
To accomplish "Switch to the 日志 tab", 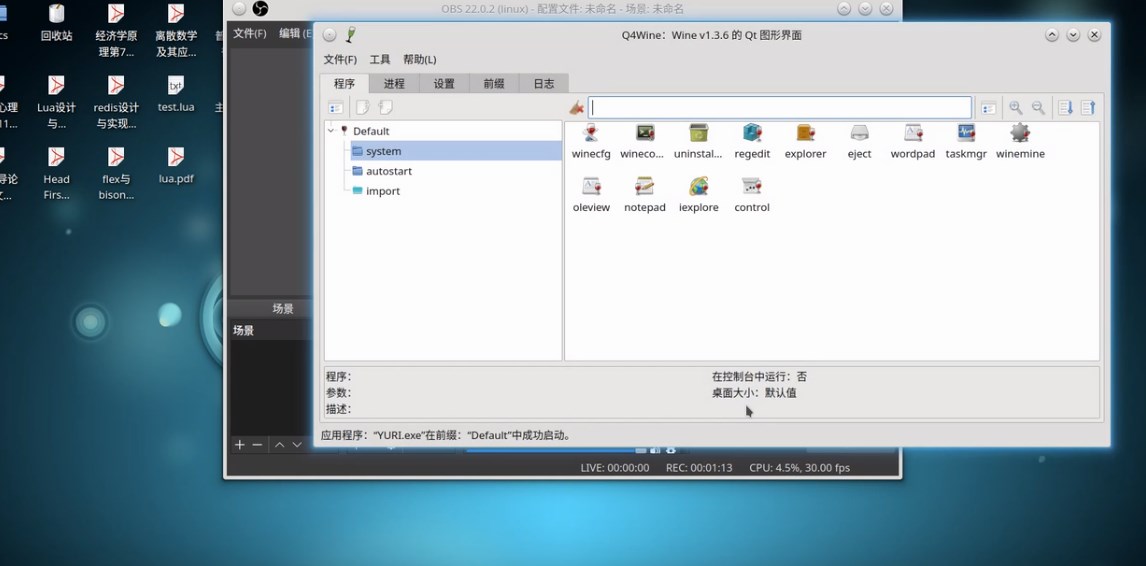I will point(543,83).
